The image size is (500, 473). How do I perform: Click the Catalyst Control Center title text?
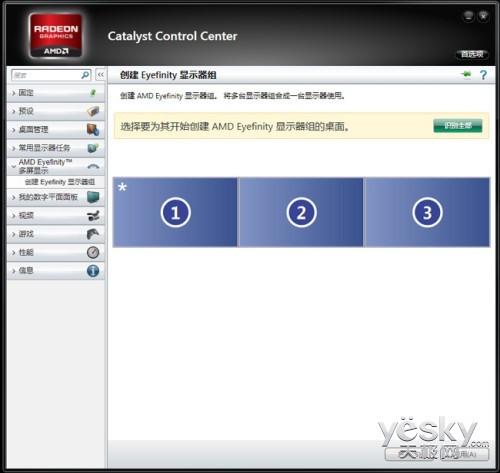172,36
